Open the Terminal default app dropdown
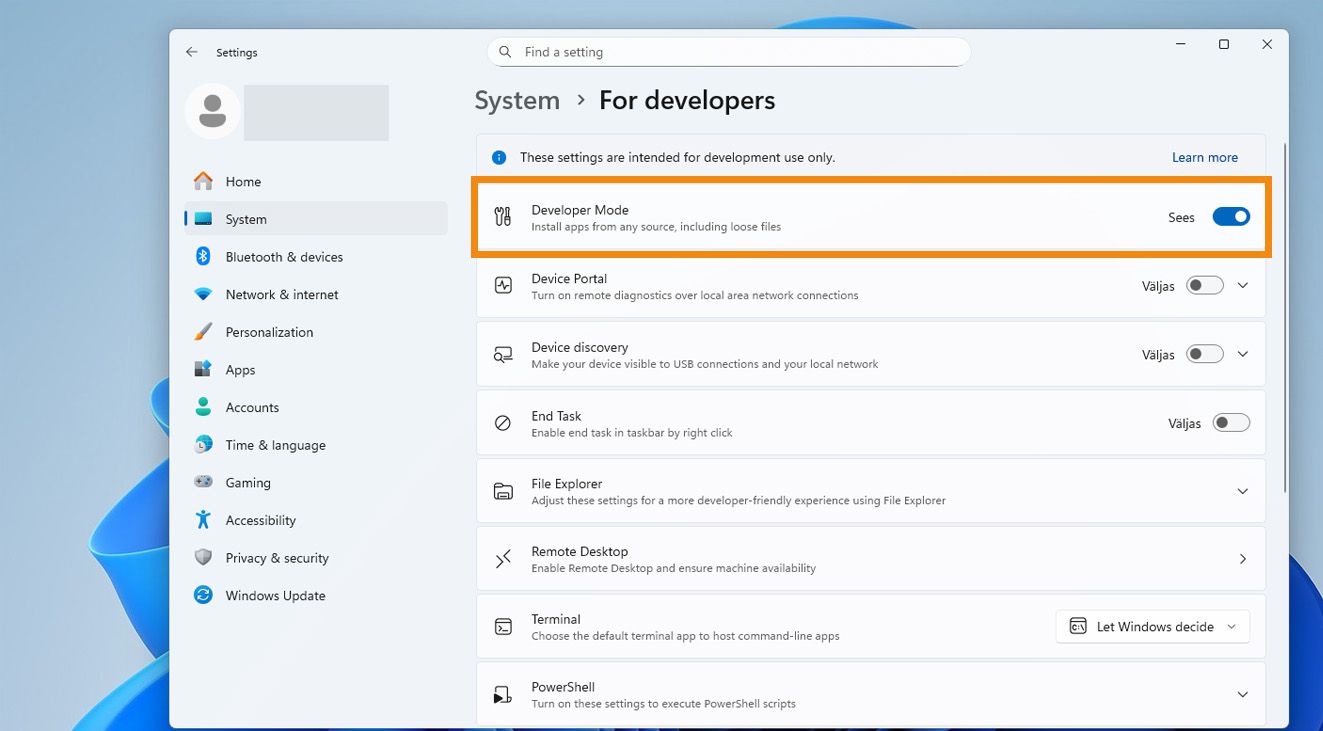The width and height of the screenshot is (1323, 731). tap(1152, 627)
